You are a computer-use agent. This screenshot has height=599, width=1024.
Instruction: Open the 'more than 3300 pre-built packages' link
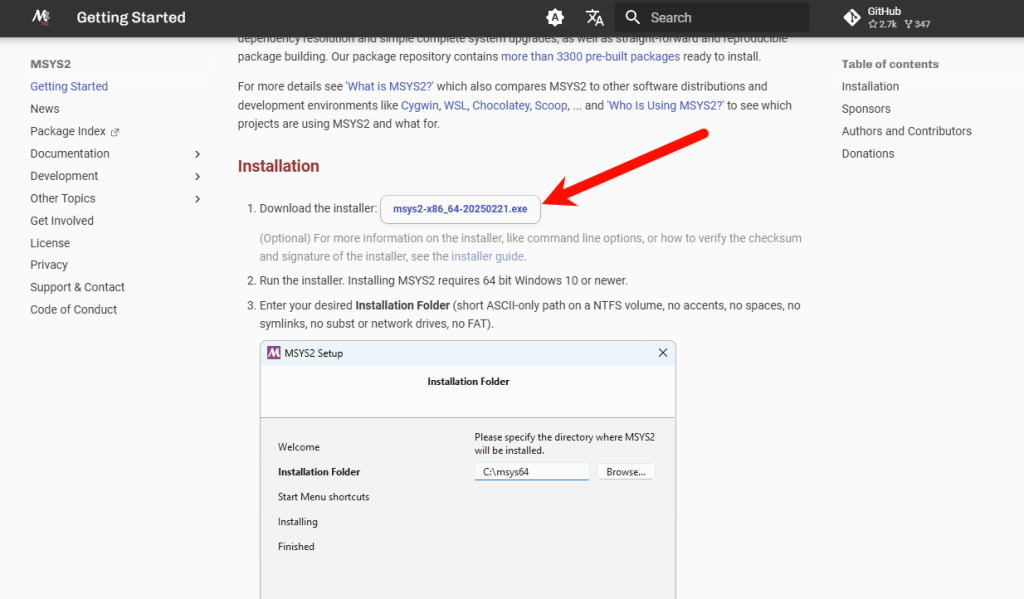pyautogui.click(x=590, y=56)
